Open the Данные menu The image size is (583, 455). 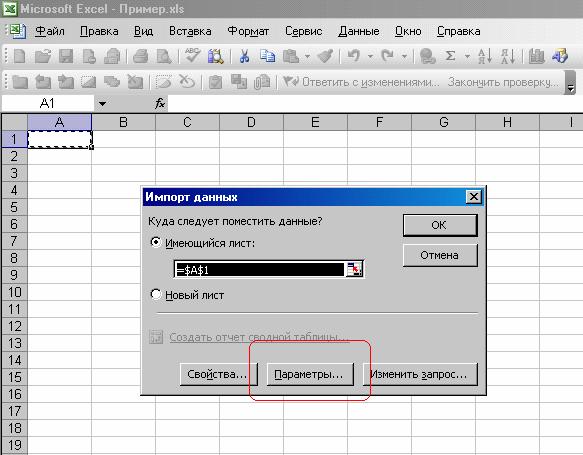[x=359, y=31]
